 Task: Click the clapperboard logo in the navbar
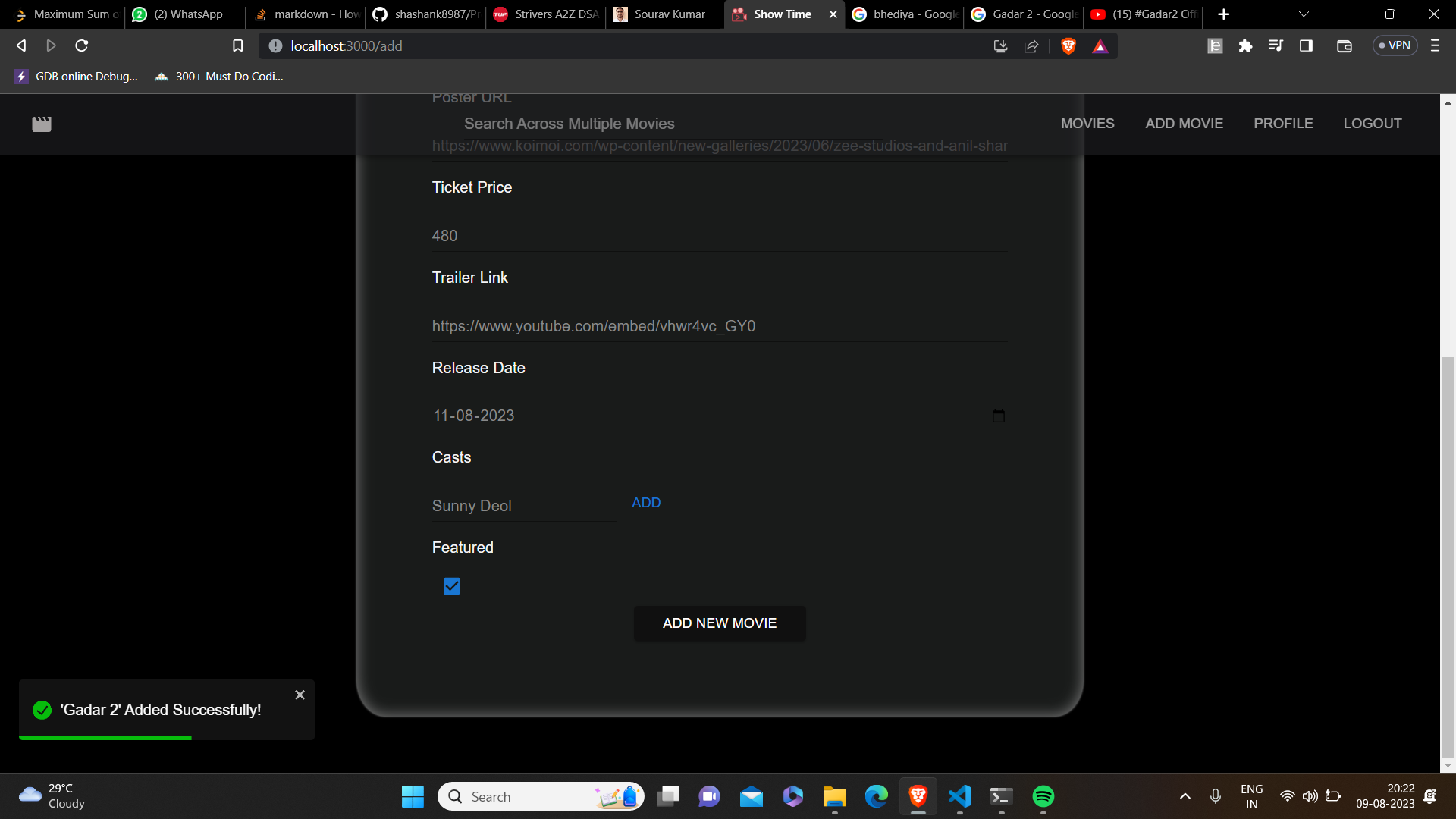click(x=42, y=124)
